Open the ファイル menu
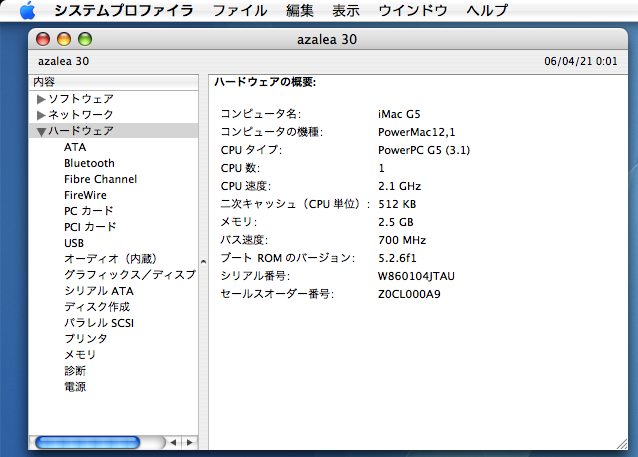Screen dimensions: 638x457 click(x=240, y=10)
